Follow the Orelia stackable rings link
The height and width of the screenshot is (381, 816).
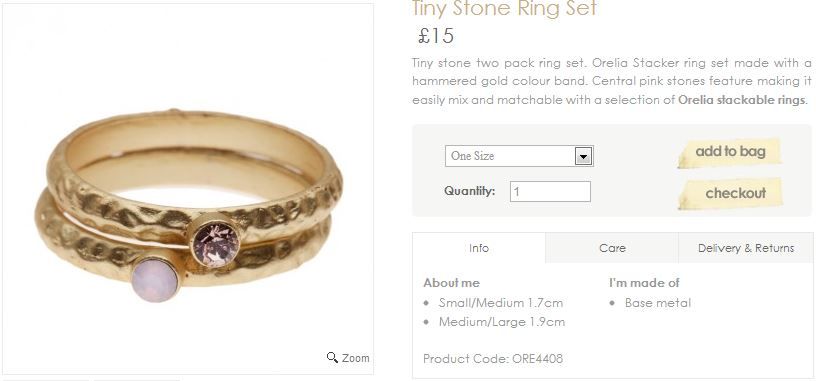tap(742, 99)
